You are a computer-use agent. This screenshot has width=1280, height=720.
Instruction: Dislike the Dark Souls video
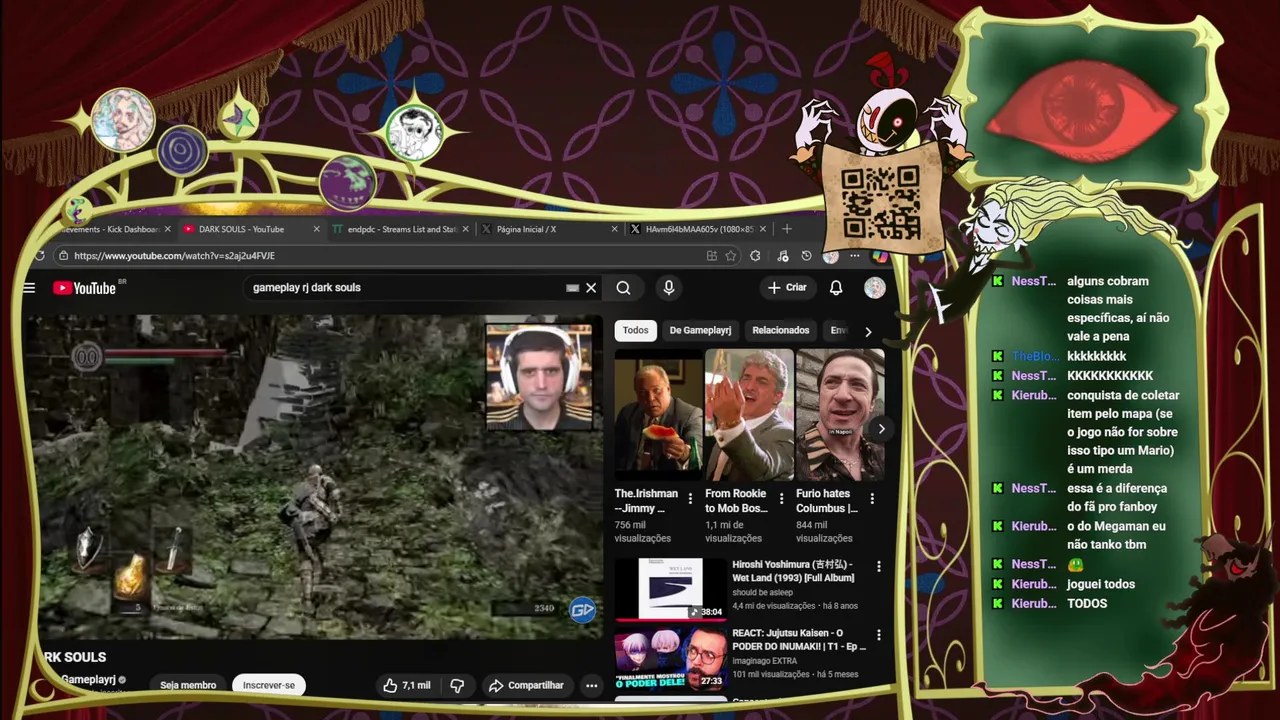point(457,685)
